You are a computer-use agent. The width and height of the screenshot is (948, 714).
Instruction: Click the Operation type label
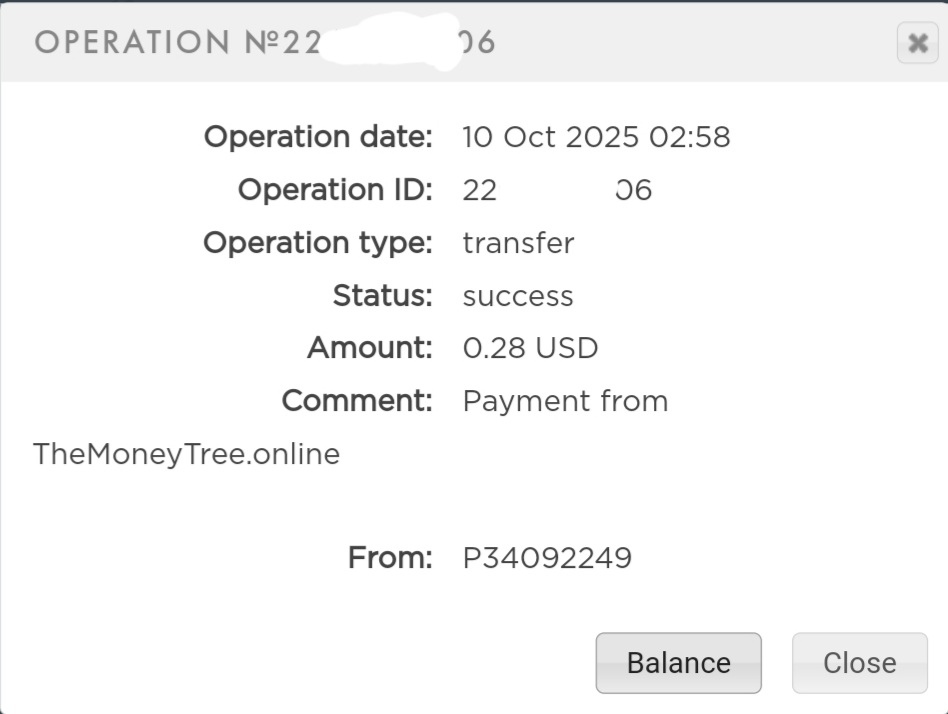[x=318, y=243]
